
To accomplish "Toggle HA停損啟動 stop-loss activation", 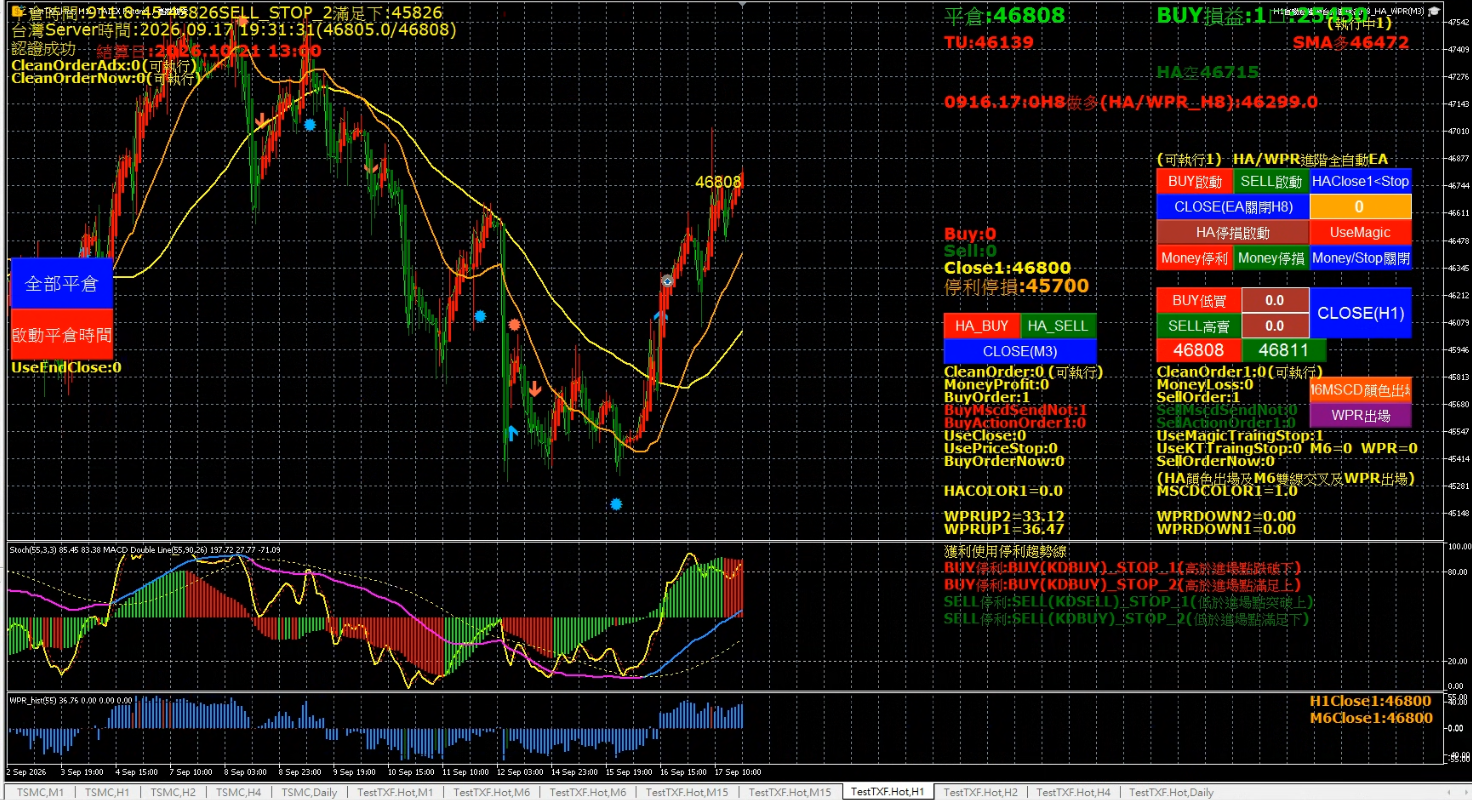I will 1232,232.
